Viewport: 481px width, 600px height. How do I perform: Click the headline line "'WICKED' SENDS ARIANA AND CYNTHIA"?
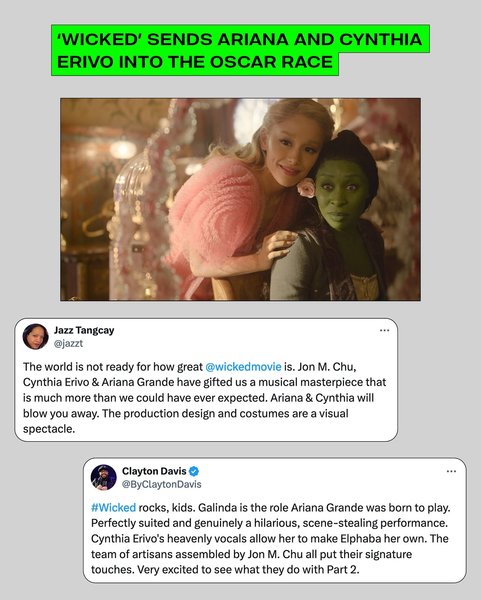tap(240, 39)
